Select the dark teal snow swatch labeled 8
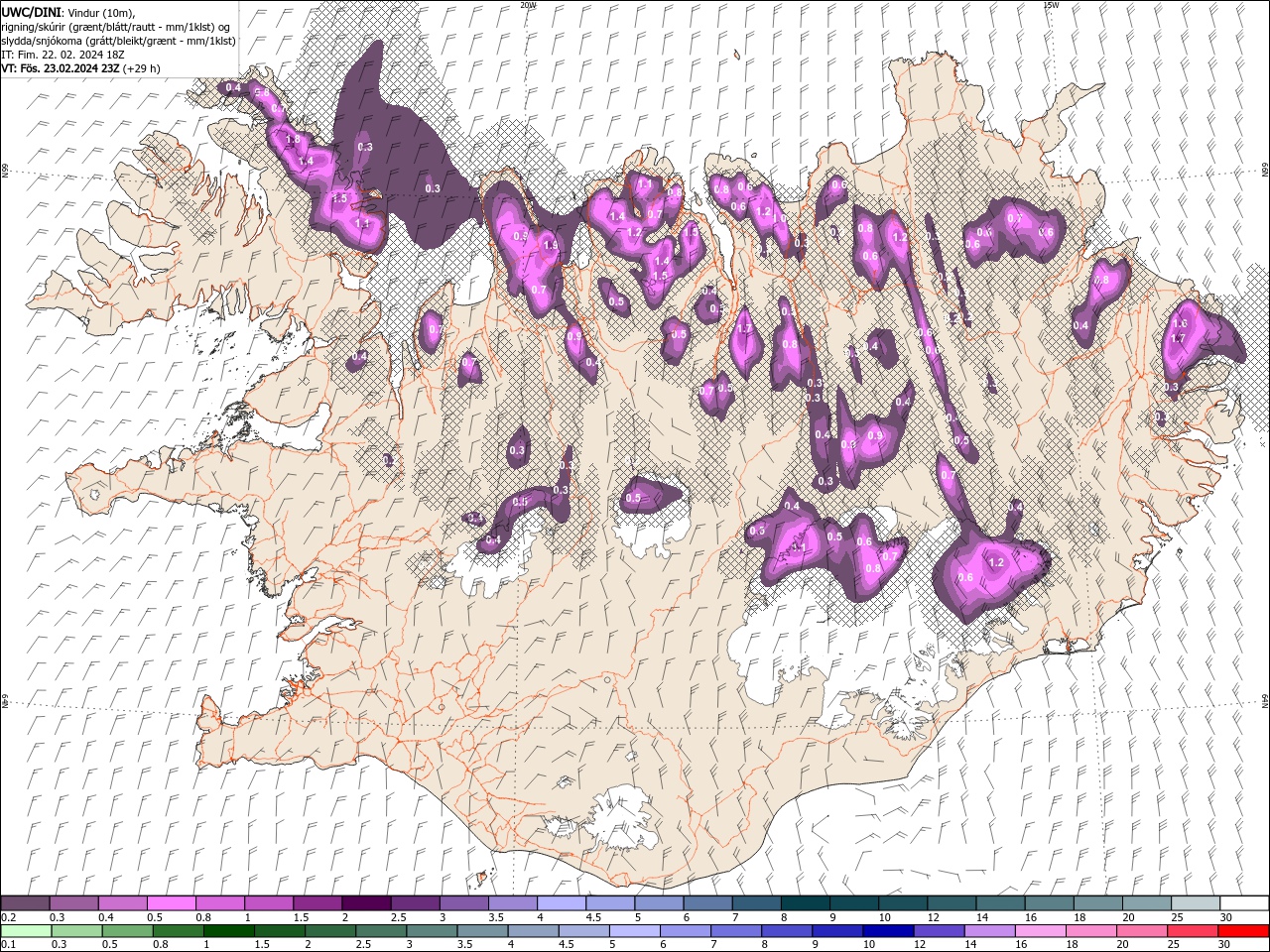1270x952 pixels. [x=806, y=903]
